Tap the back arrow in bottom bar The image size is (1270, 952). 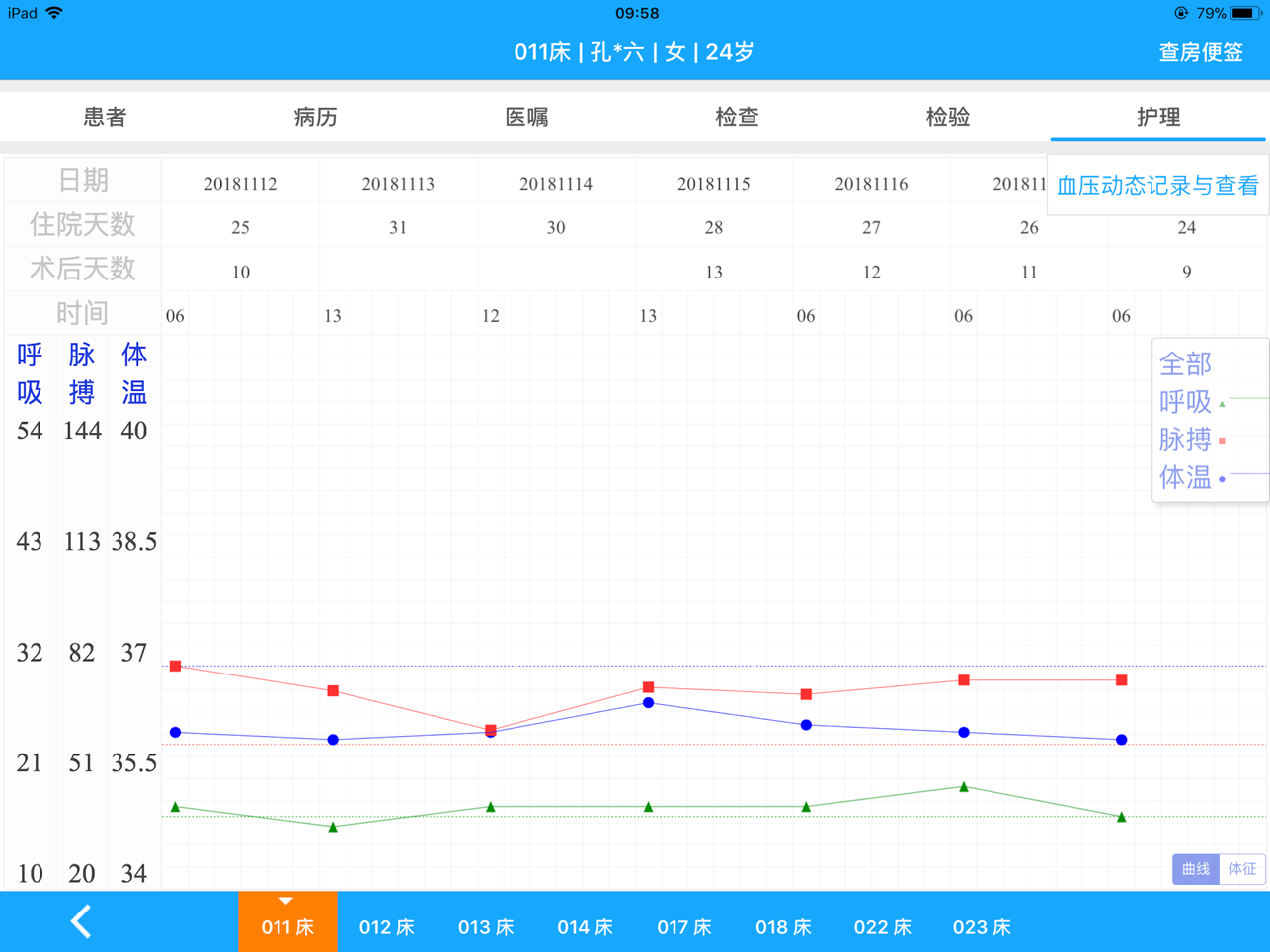click(x=81, y=922)
